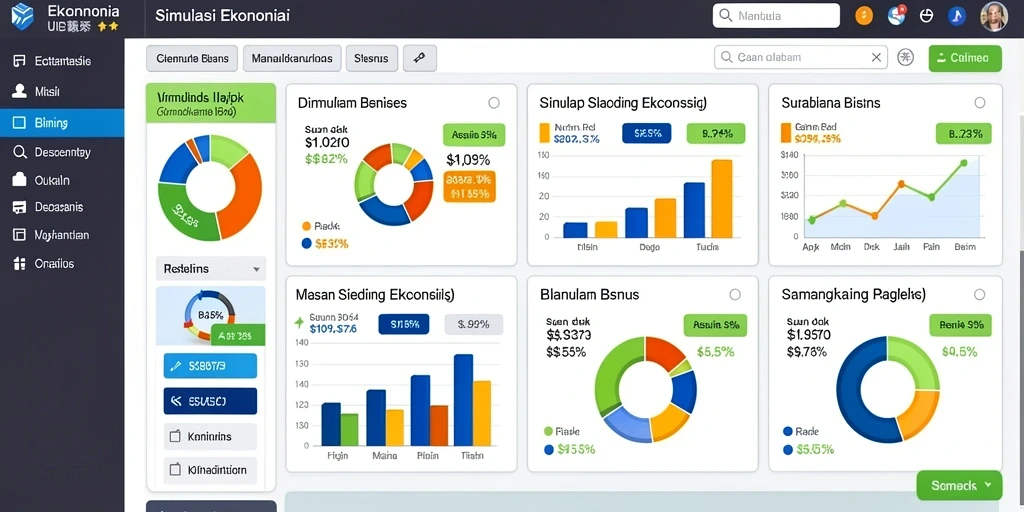Open the user profile avatar
This screenshot has width=1024, height=512.
coord(994,16)
